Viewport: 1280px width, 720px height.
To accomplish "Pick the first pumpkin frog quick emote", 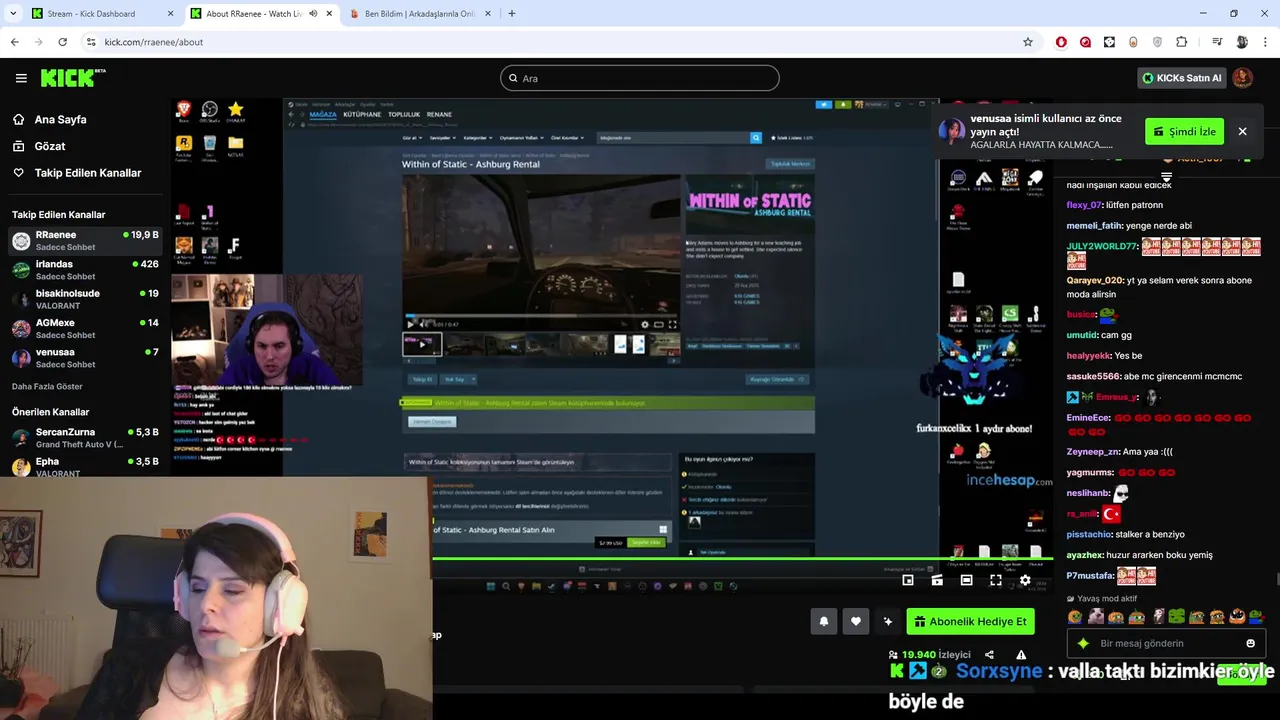I will 1075,617.
